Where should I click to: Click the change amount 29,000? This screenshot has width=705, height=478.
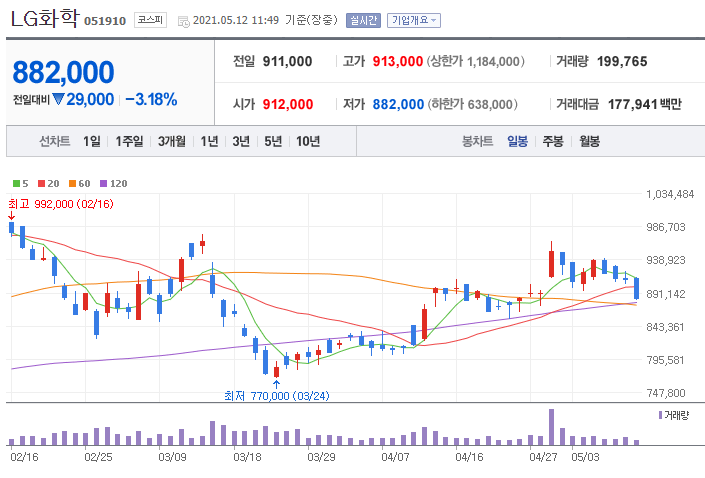tap(90, 99)
